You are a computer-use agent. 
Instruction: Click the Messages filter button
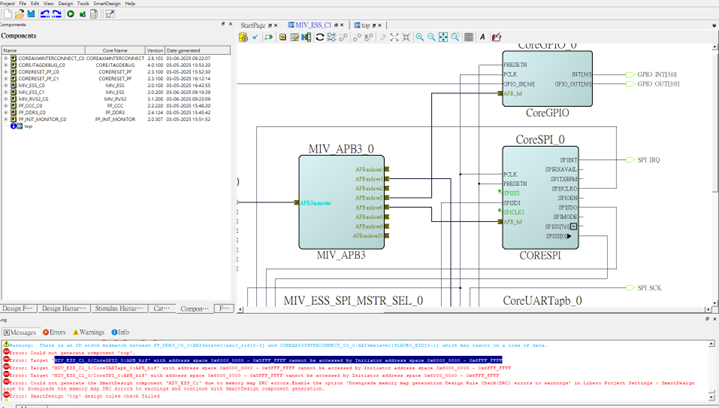20,332
